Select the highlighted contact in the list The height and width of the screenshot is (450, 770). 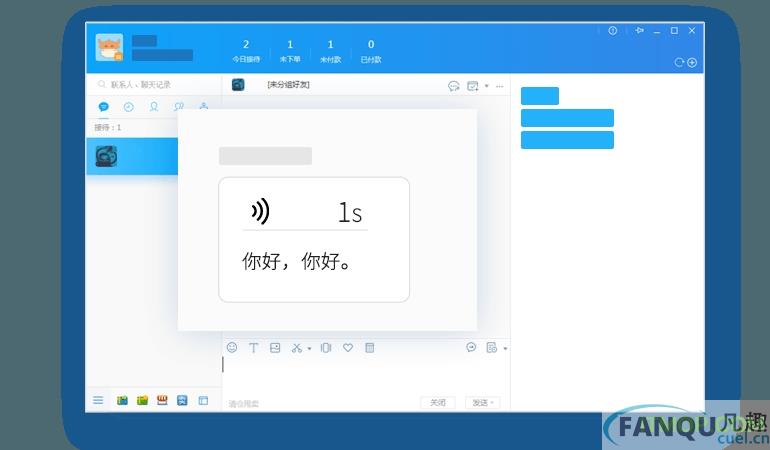(x=132, y=156)
